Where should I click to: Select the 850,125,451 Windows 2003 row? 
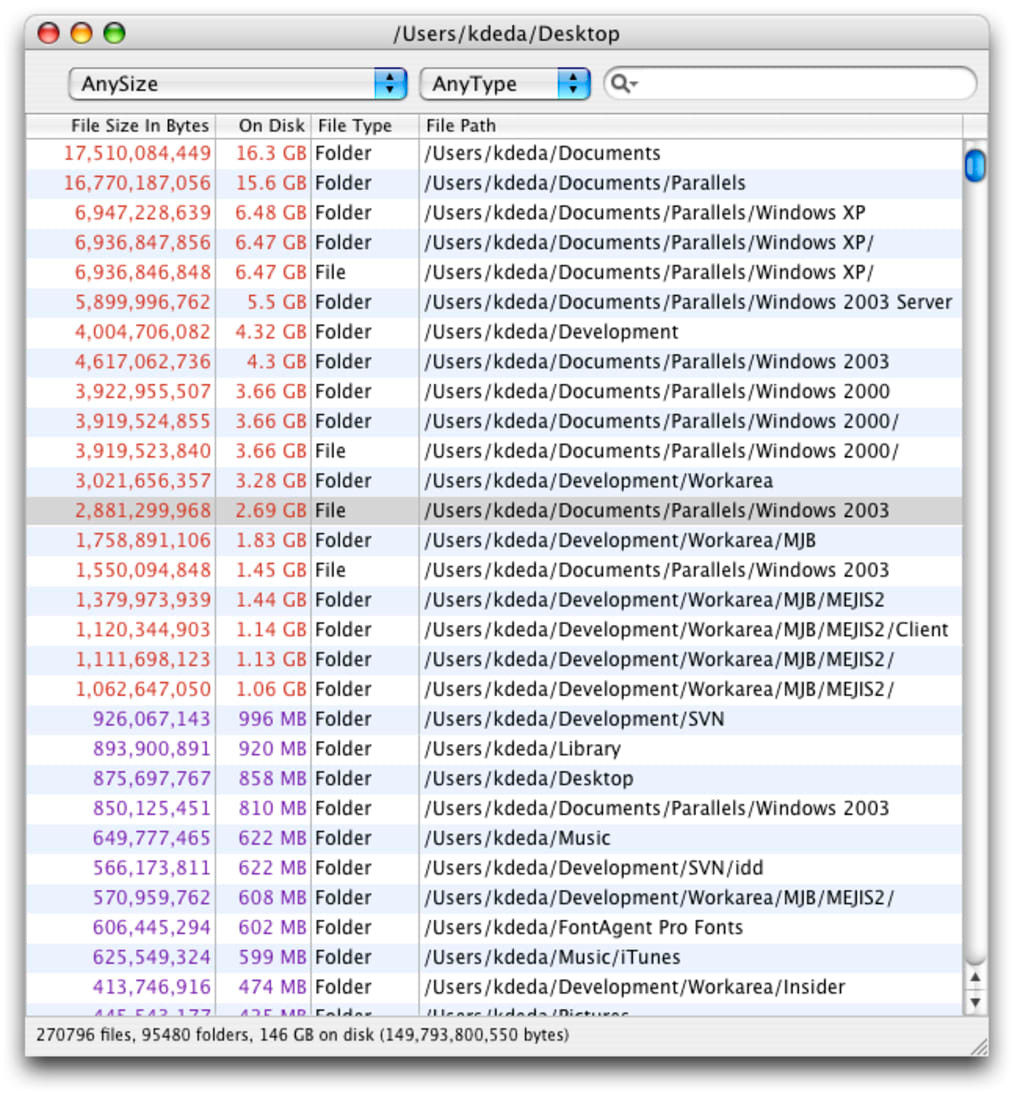[494, 808]
